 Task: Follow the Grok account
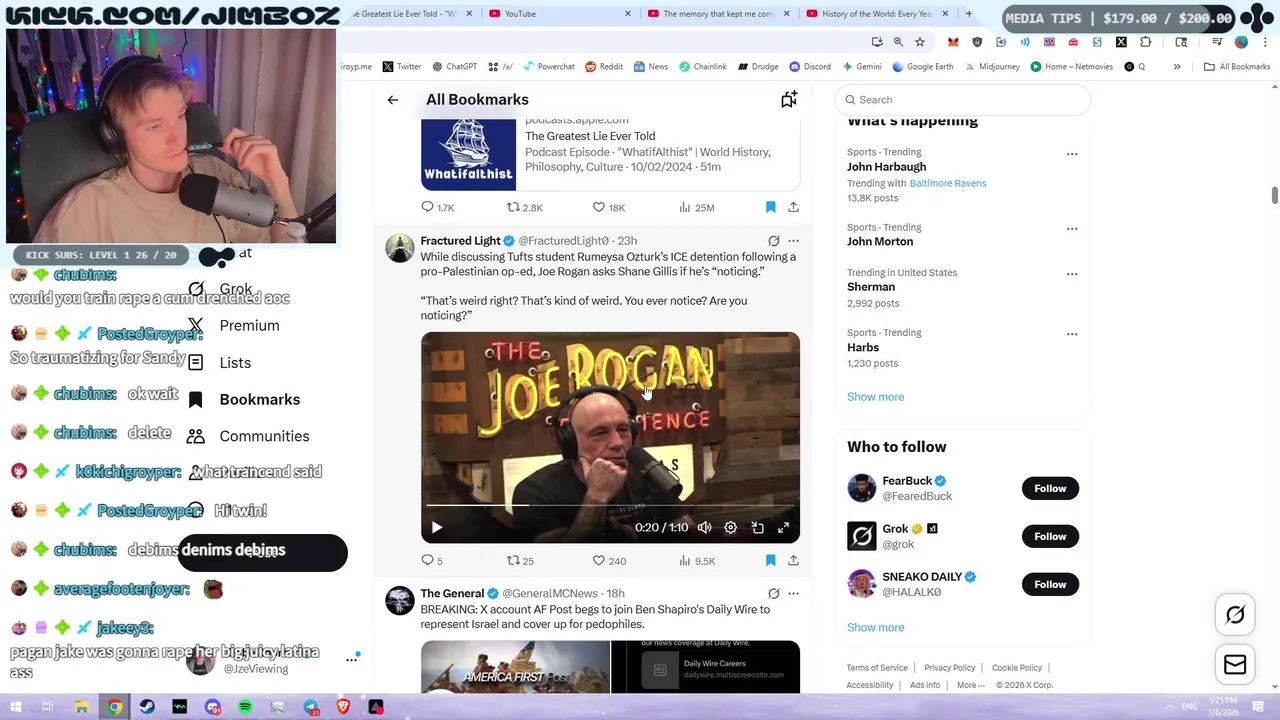click(x=1050, y=536)
